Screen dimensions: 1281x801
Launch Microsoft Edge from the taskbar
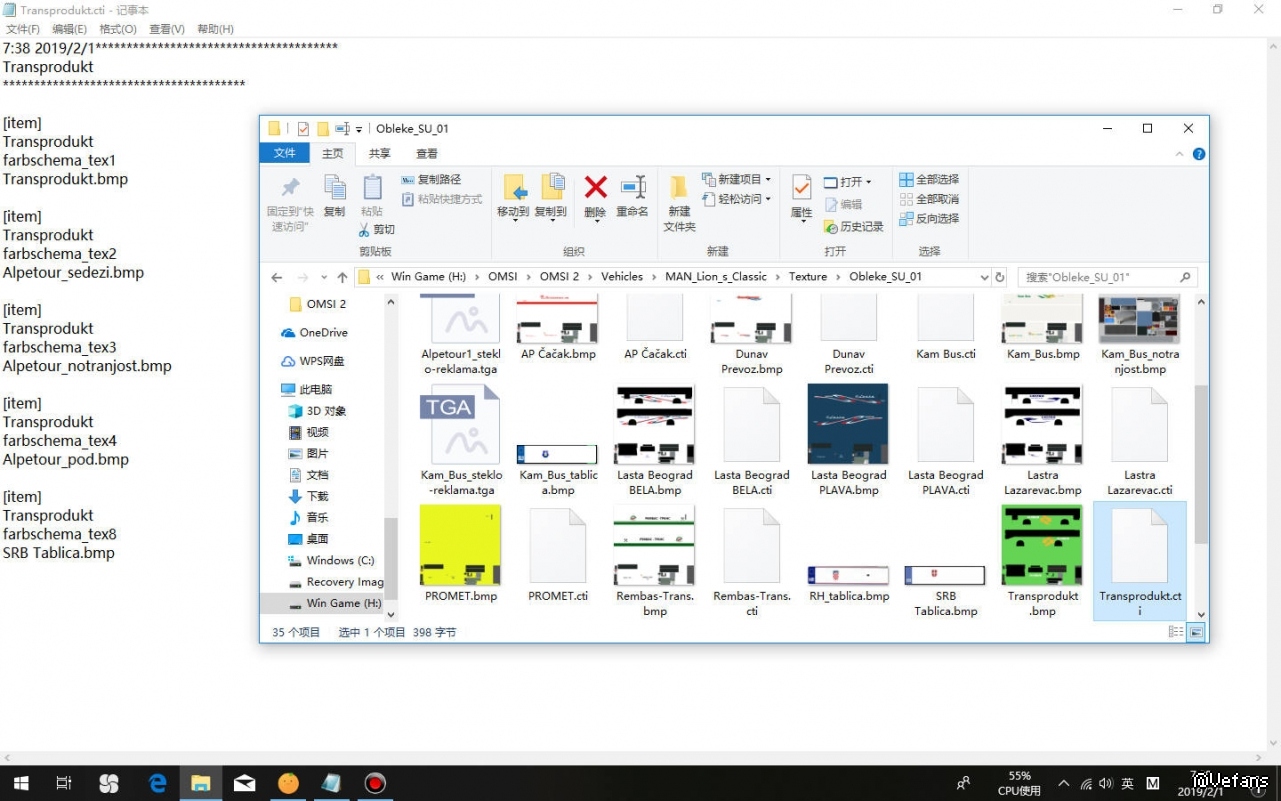157,783
